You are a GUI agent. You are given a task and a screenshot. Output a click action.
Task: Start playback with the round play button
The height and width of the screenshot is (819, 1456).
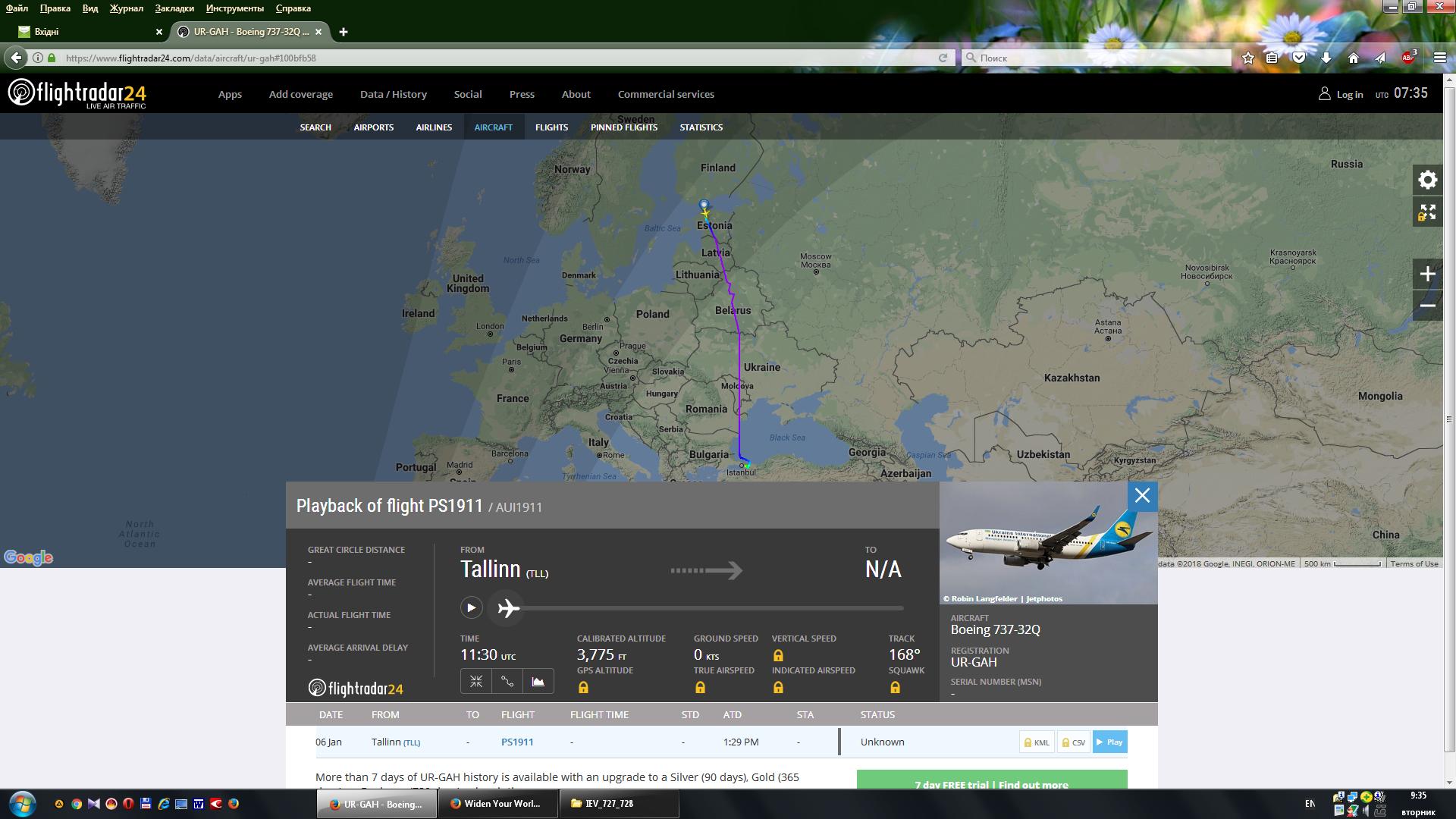point(471,607)
